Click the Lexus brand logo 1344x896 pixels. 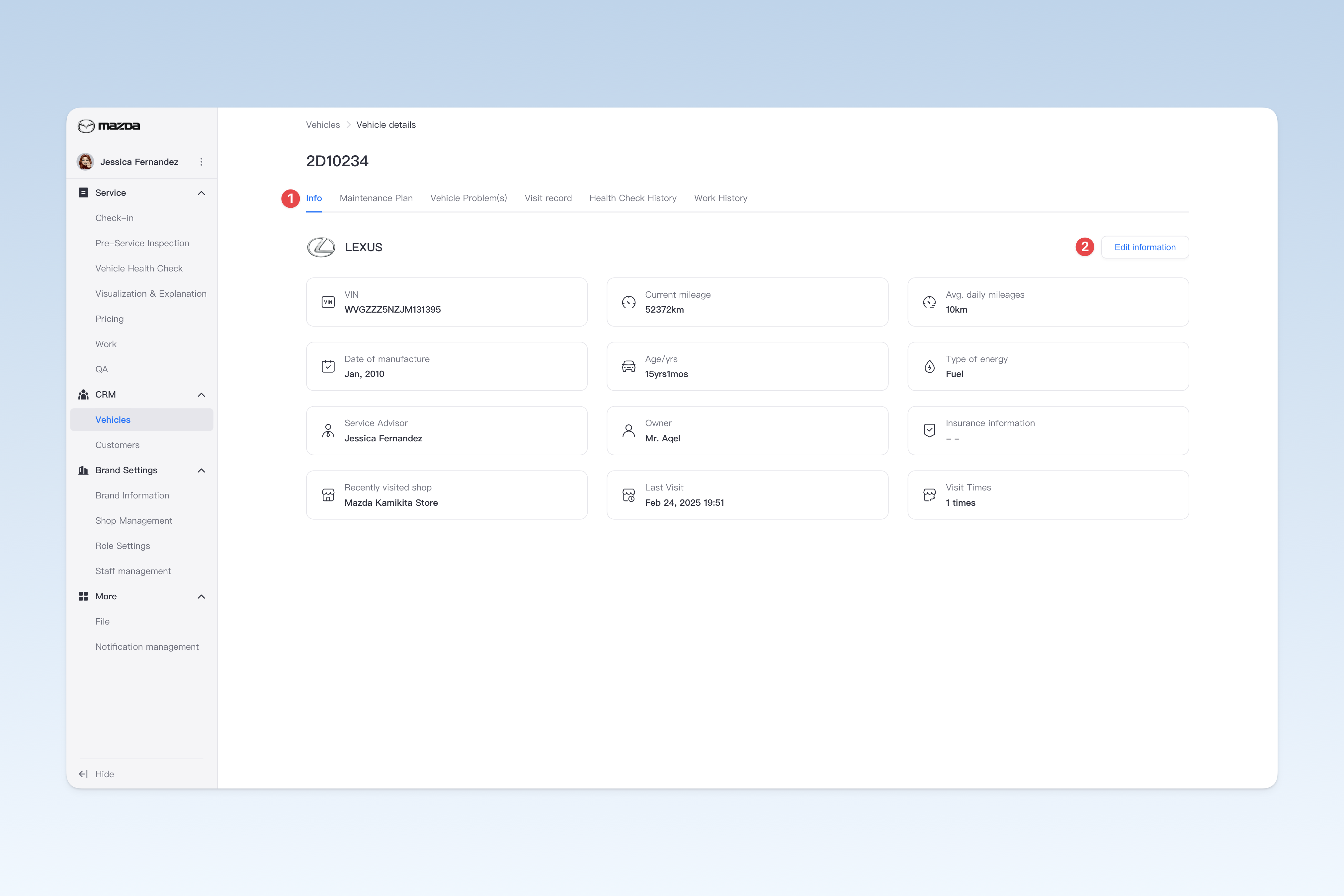(321, 248)
